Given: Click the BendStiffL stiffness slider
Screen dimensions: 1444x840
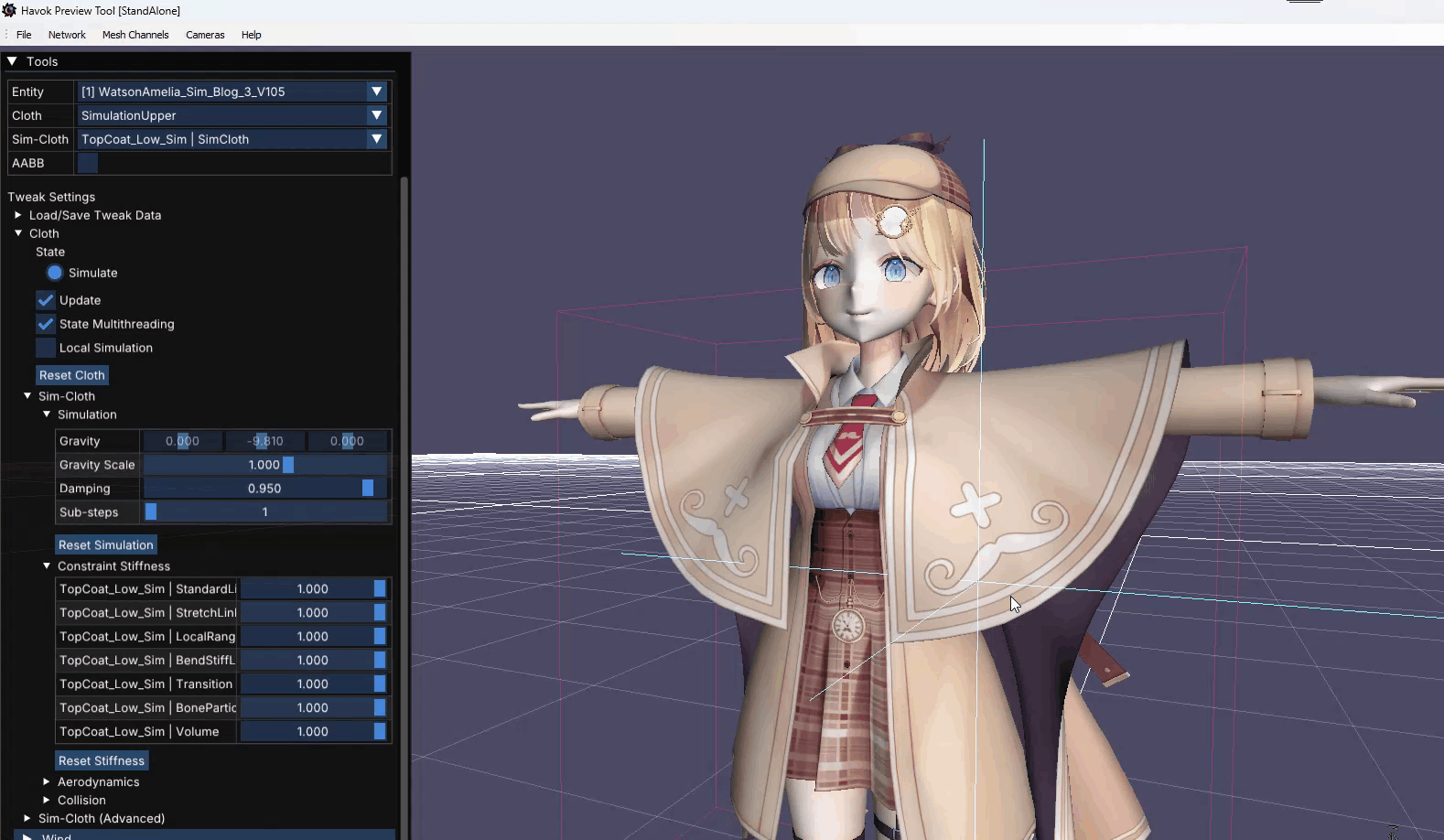Looking at the screenshot, I should pyautogui.click(x=313, y=661).
